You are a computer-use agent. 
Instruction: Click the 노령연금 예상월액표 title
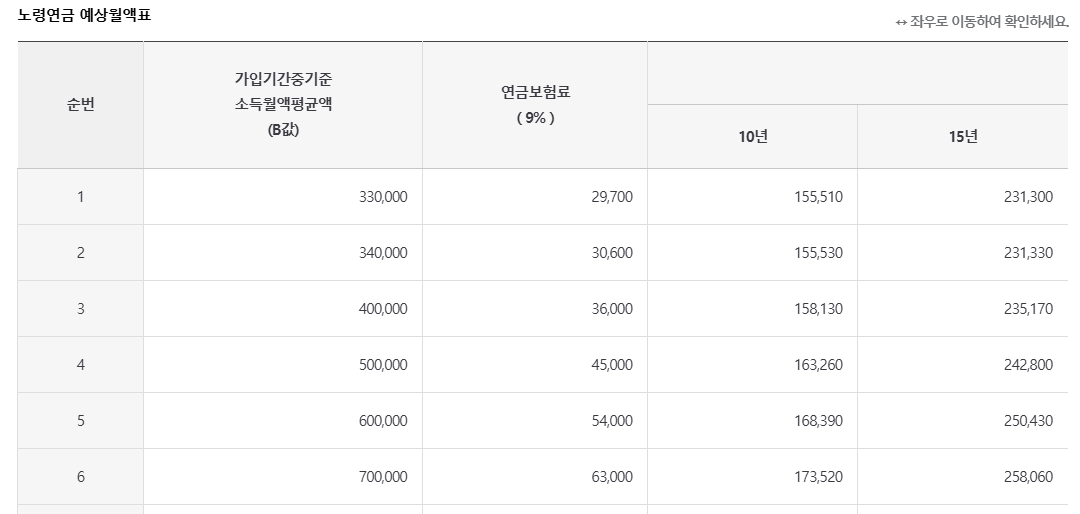click(84, 16)
